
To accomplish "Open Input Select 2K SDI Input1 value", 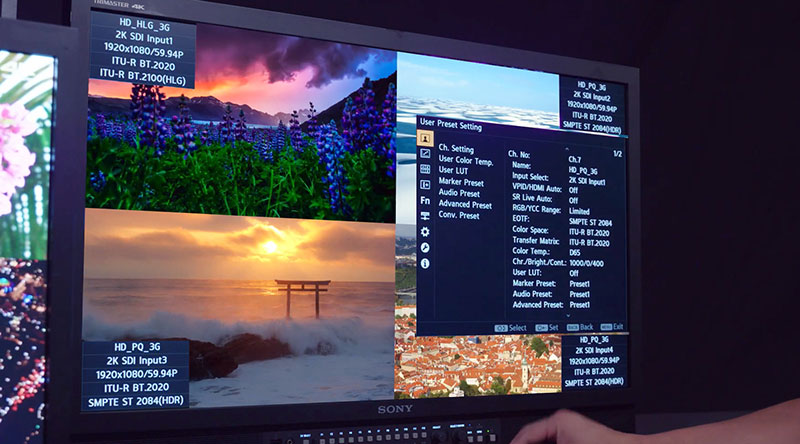I will click(589, 178).
